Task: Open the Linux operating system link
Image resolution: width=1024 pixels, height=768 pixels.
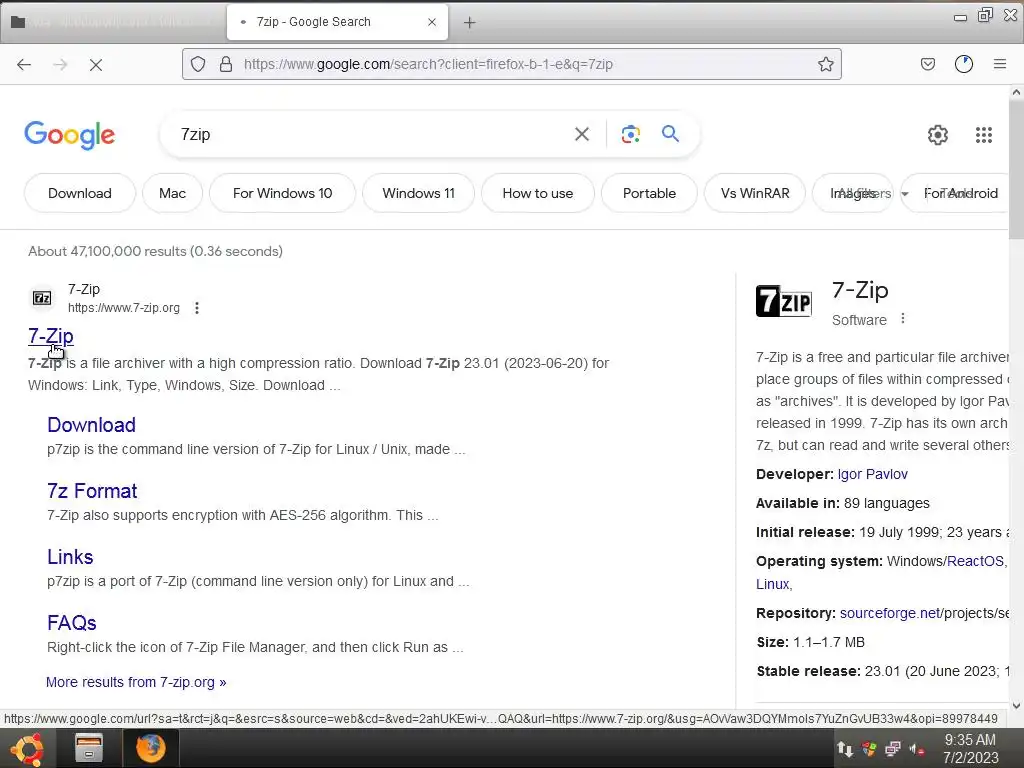Action: (x=773, y=584)
